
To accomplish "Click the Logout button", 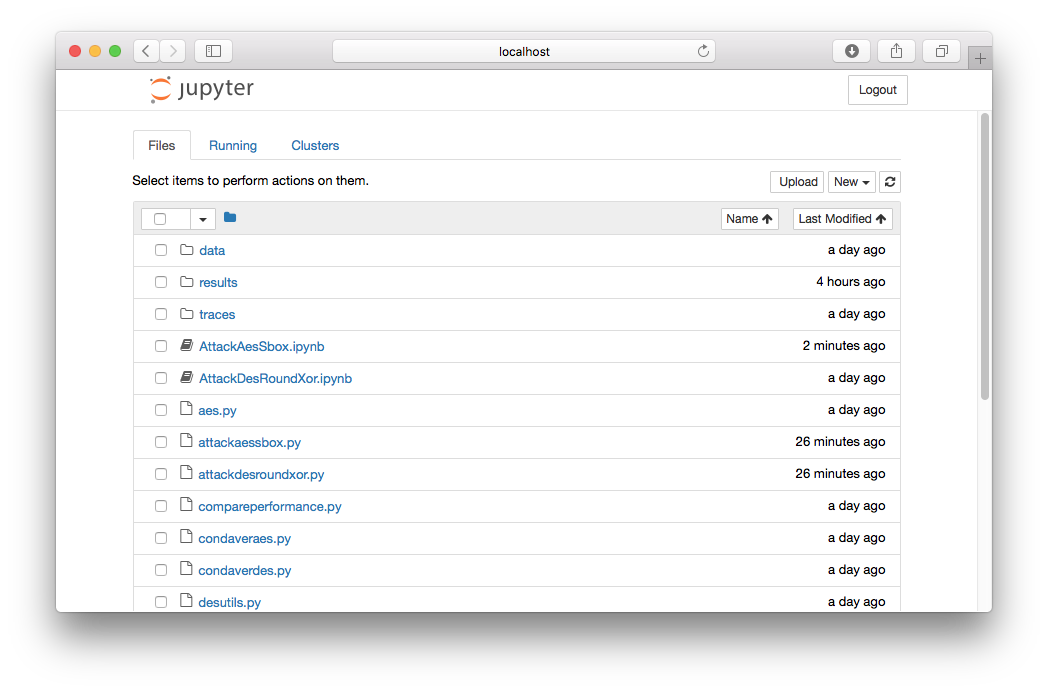I will click(x=877, y=90).
